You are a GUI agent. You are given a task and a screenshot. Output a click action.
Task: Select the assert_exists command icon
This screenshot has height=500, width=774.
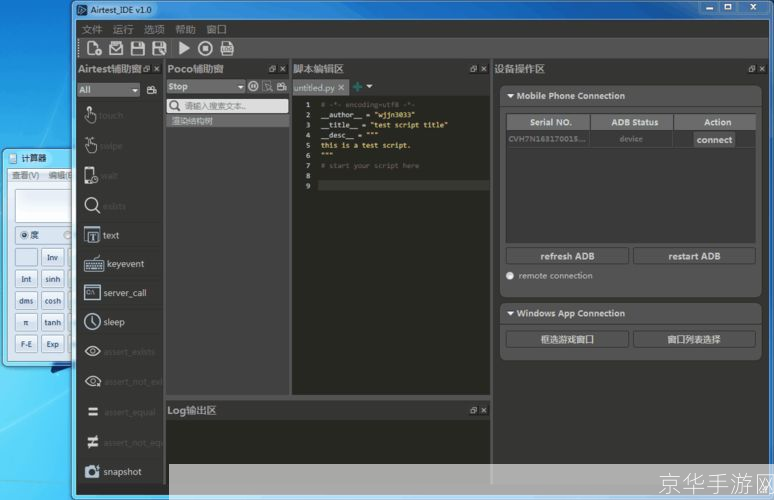pos(93,351)
